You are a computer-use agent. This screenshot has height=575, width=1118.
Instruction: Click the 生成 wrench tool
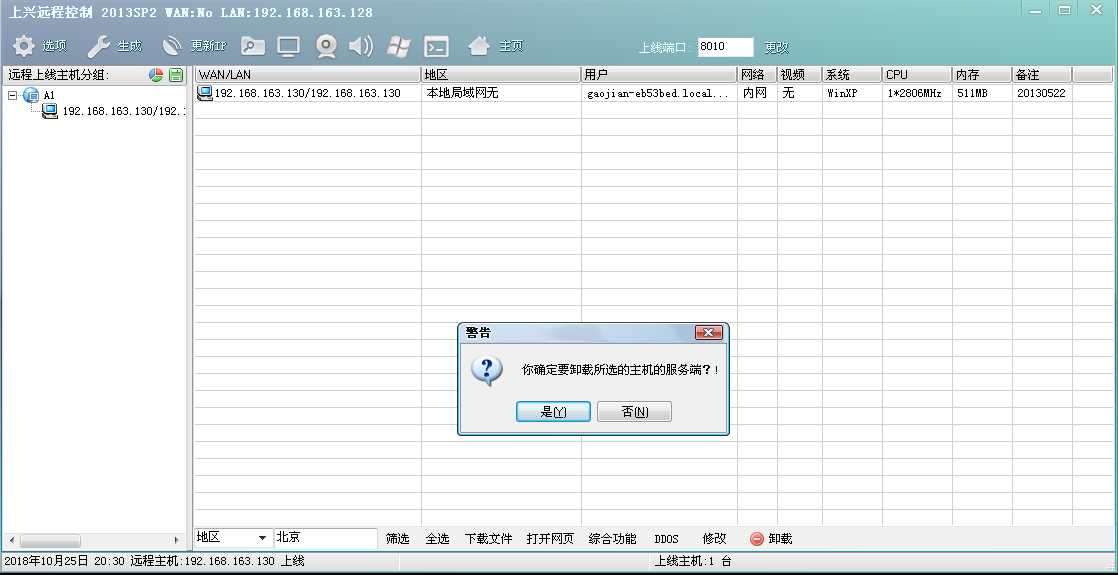click(x=98, y=46)
